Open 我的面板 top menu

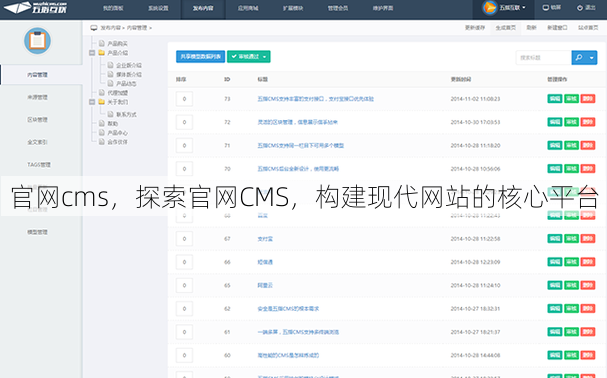[x=113, y=8]
